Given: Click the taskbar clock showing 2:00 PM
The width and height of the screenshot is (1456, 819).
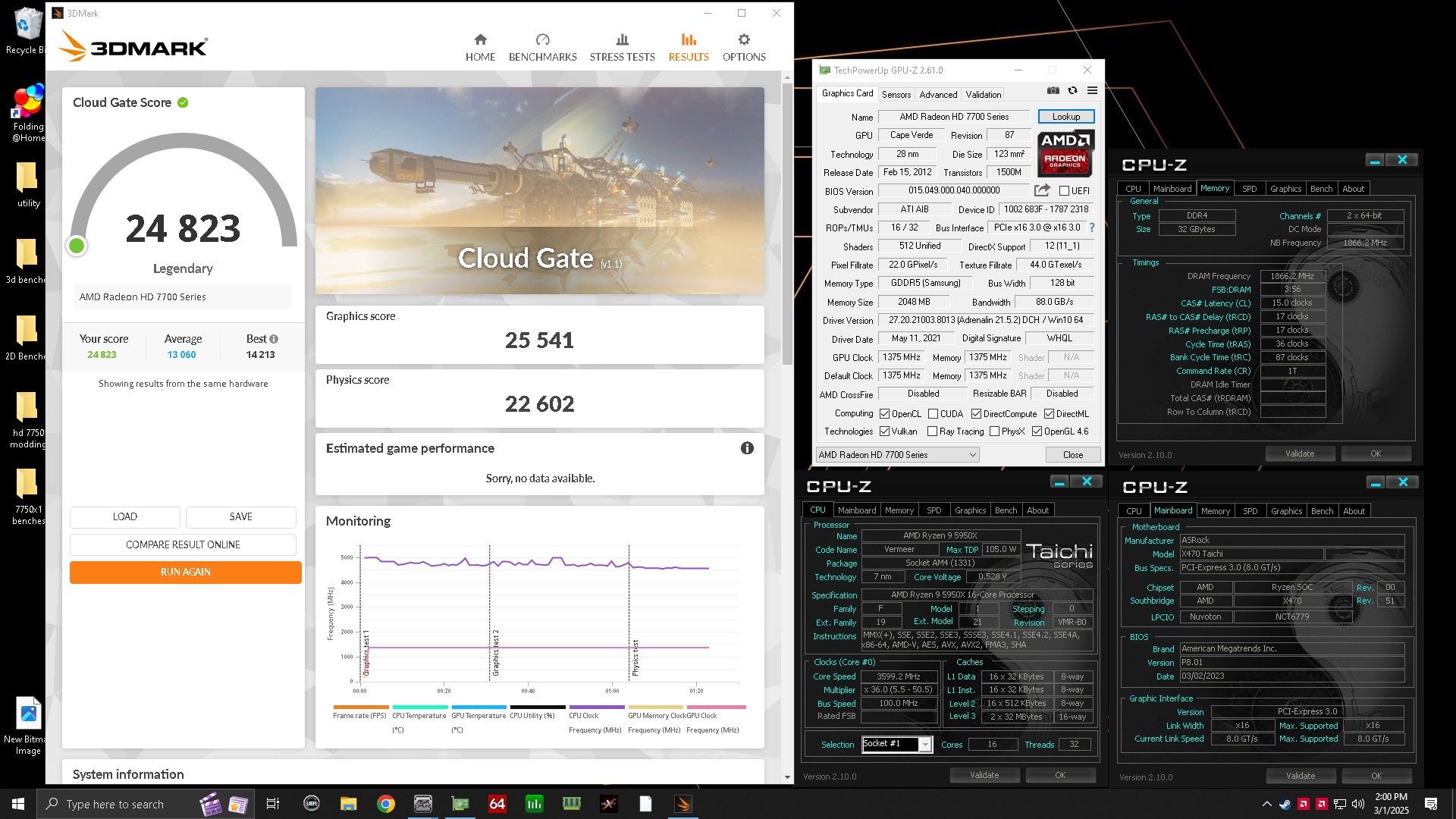Looking at the screenshot, I should tap(1391, 804).
